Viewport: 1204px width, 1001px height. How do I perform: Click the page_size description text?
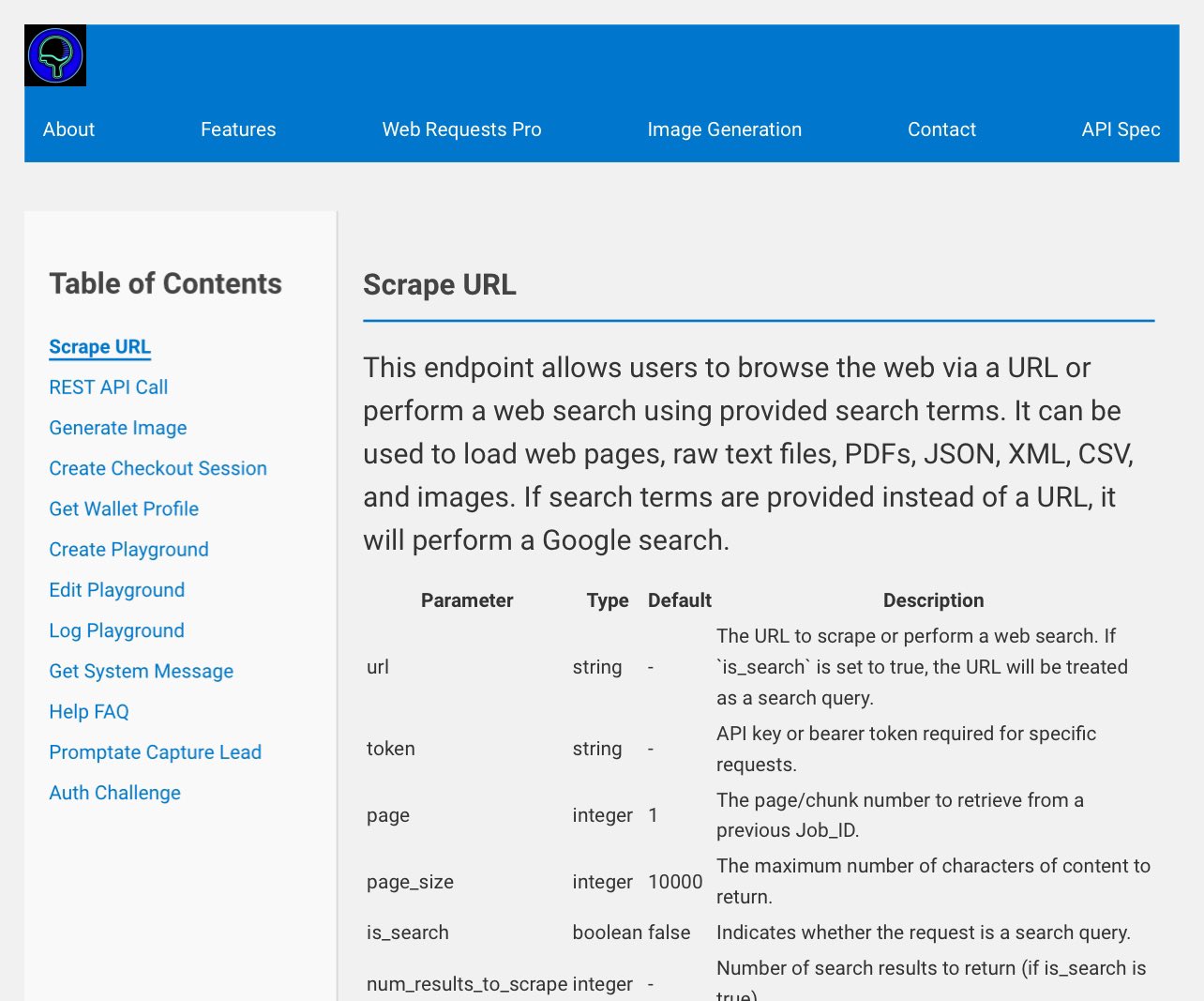point(934,881)
